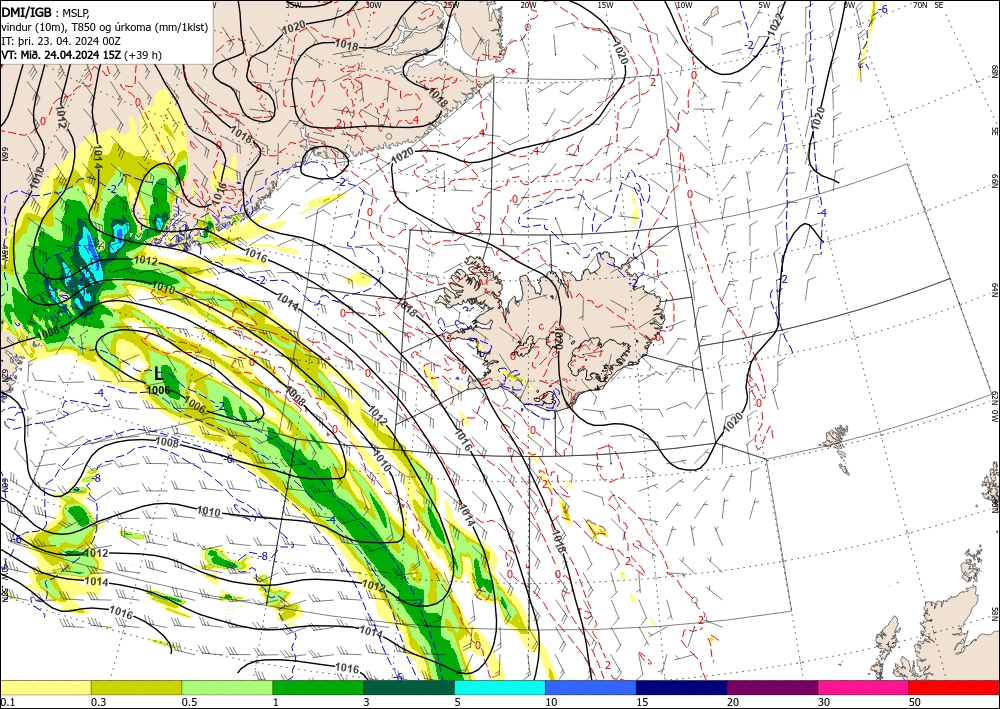The height and width of the screenshot is (709, 1000).
Task: Pick the dark green 3 mm legend swatch
Action: point(409,687)
